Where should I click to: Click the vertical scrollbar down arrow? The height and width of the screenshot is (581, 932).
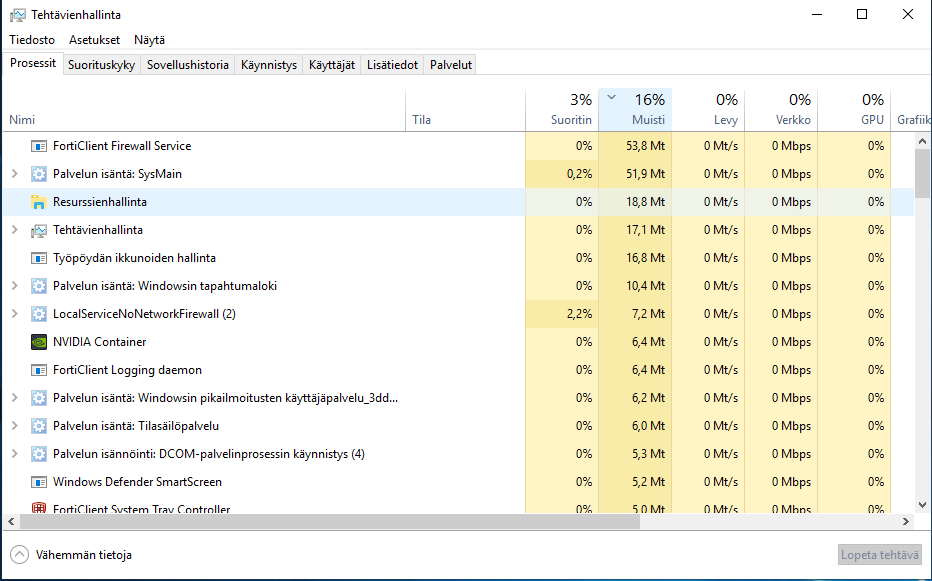point(922,505)
